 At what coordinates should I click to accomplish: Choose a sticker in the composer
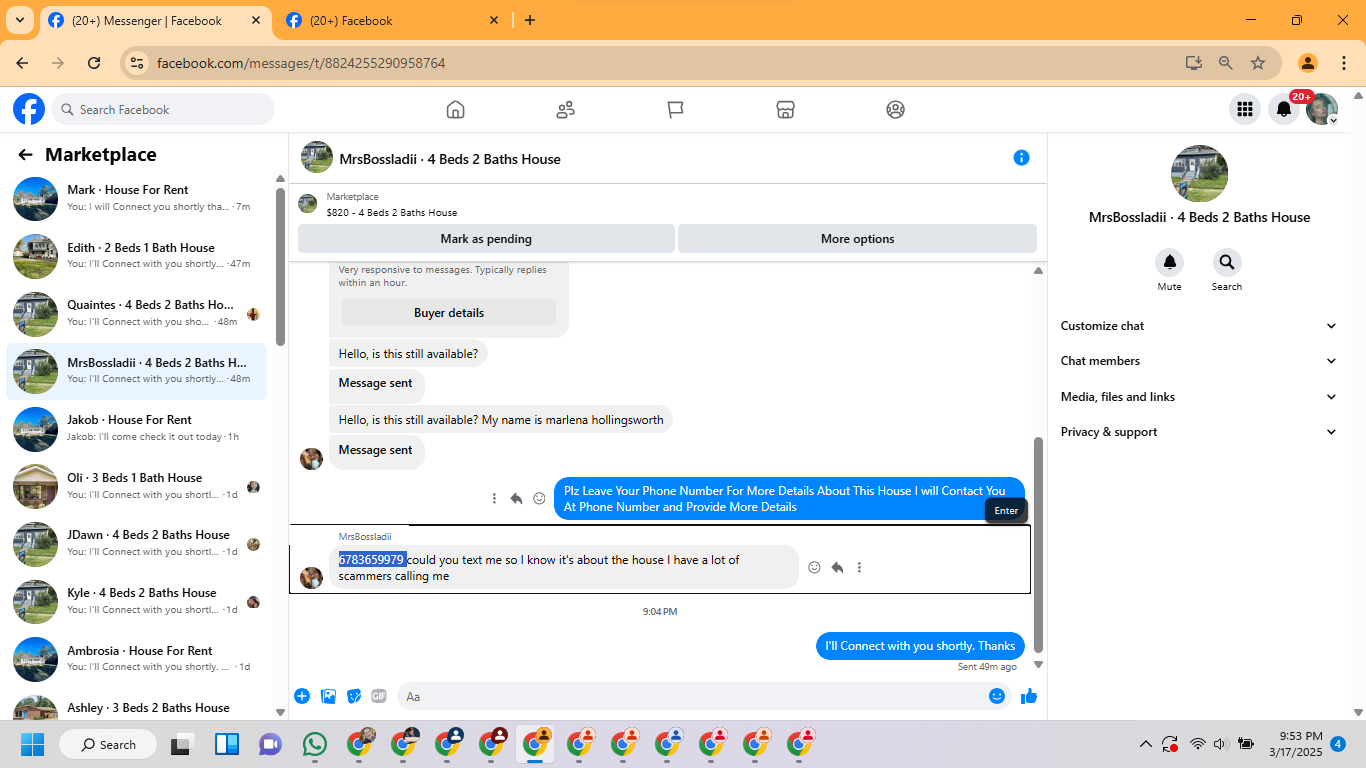tap(354, 696)
